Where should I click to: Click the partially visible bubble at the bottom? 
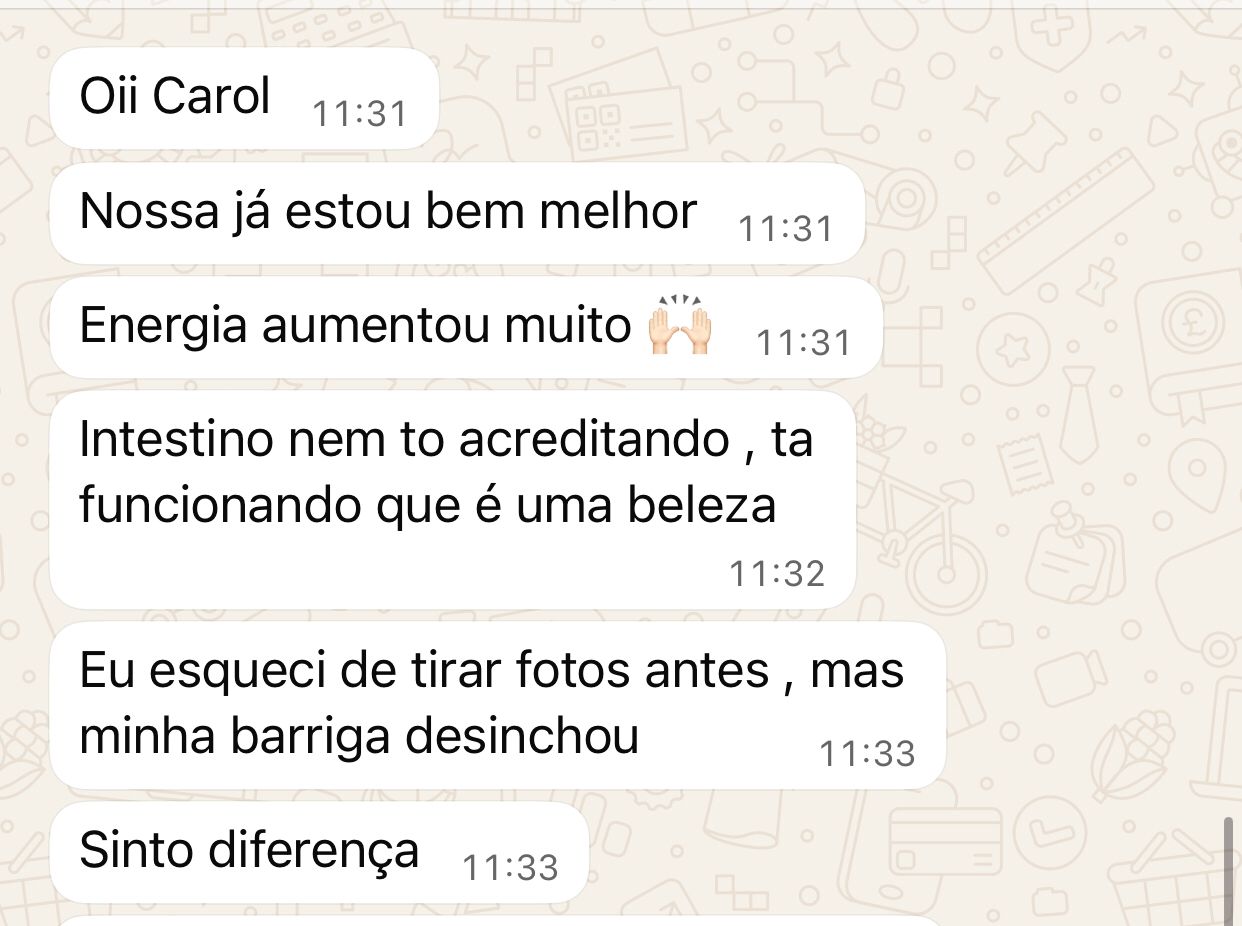point(500,921)
